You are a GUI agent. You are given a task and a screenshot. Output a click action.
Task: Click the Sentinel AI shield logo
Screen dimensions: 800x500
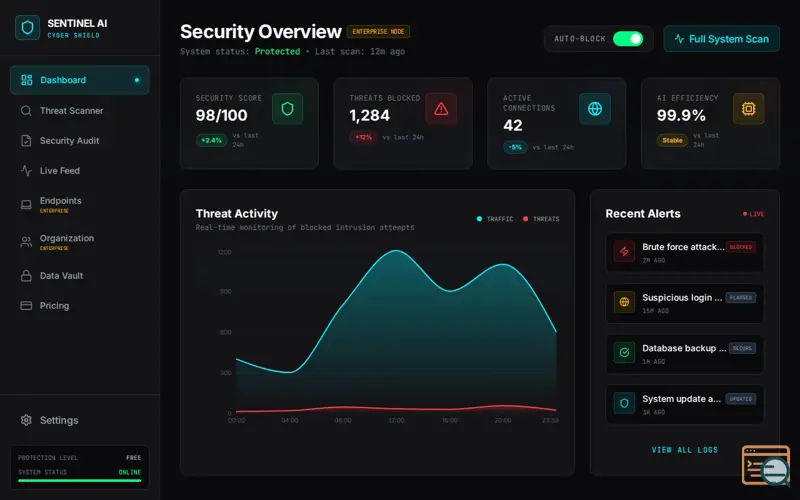point(28,28)
